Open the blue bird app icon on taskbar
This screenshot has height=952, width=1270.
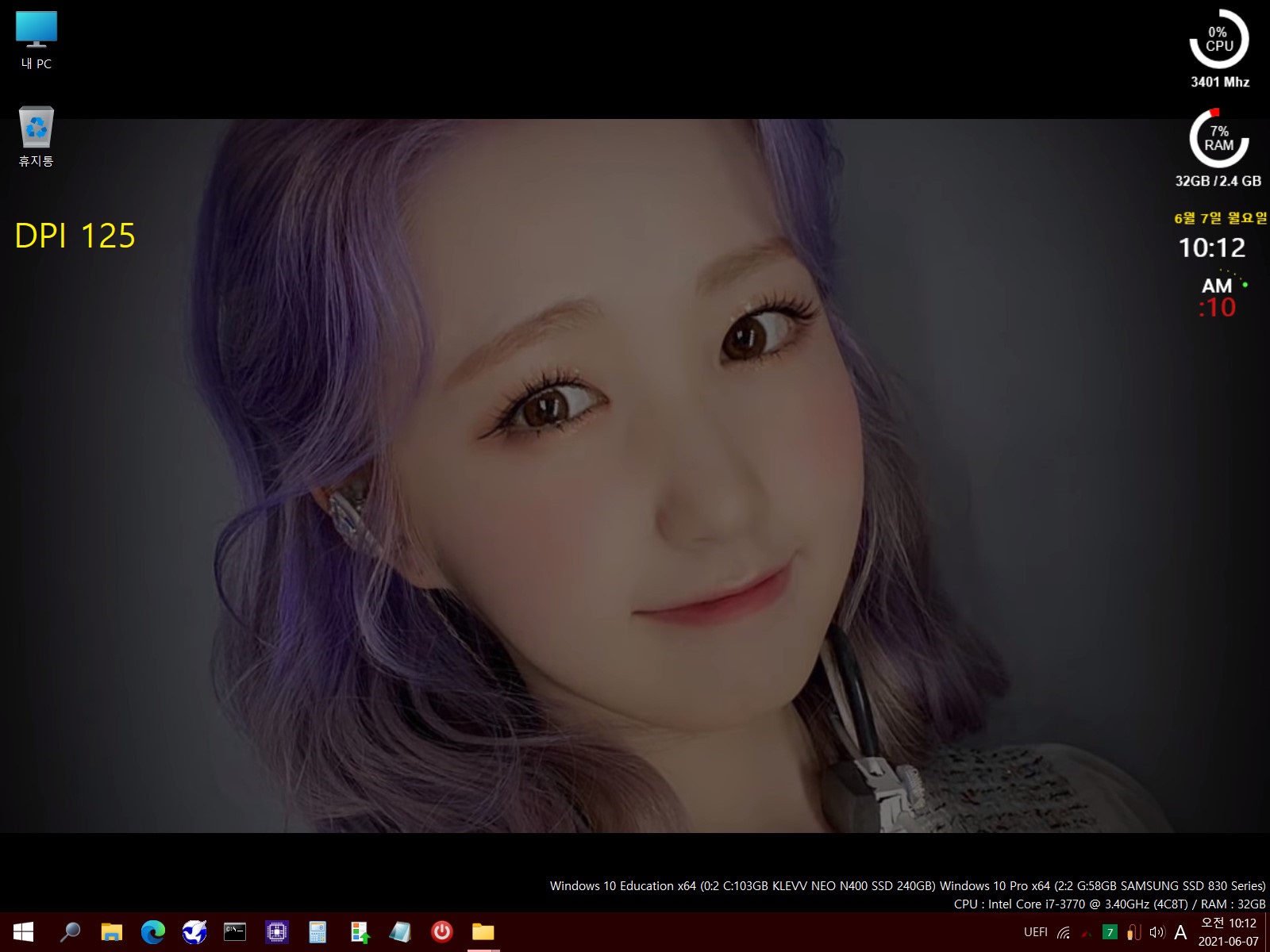tap(194, 932)
